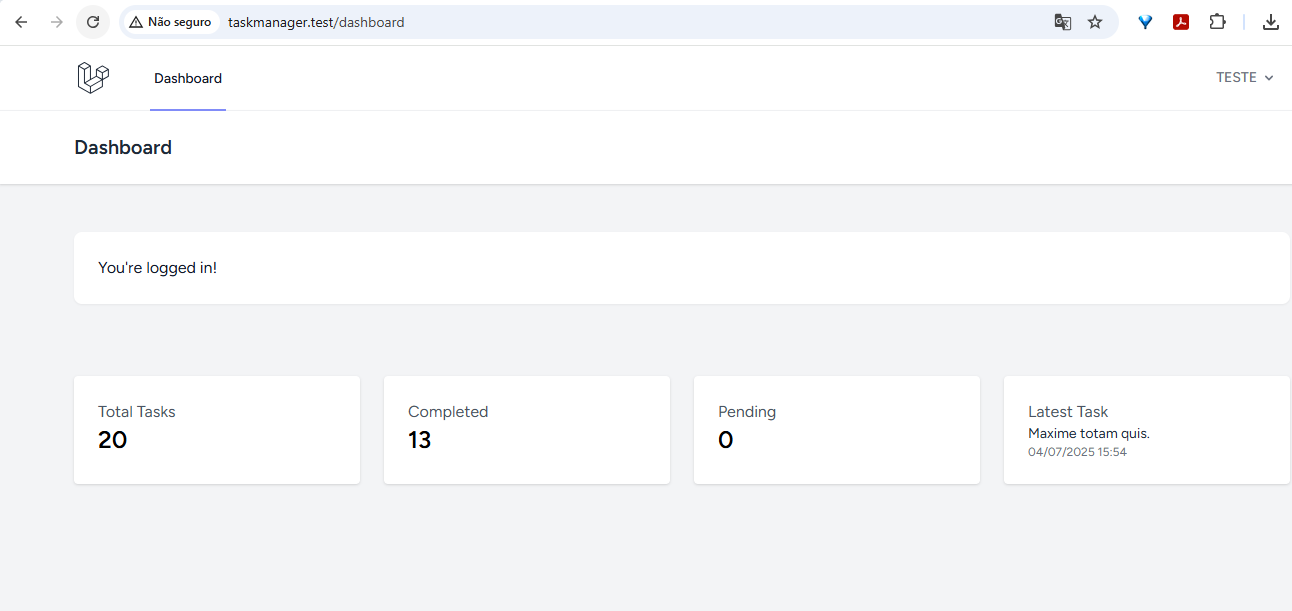Click the blue Vivaldi extension icon

1145,21
